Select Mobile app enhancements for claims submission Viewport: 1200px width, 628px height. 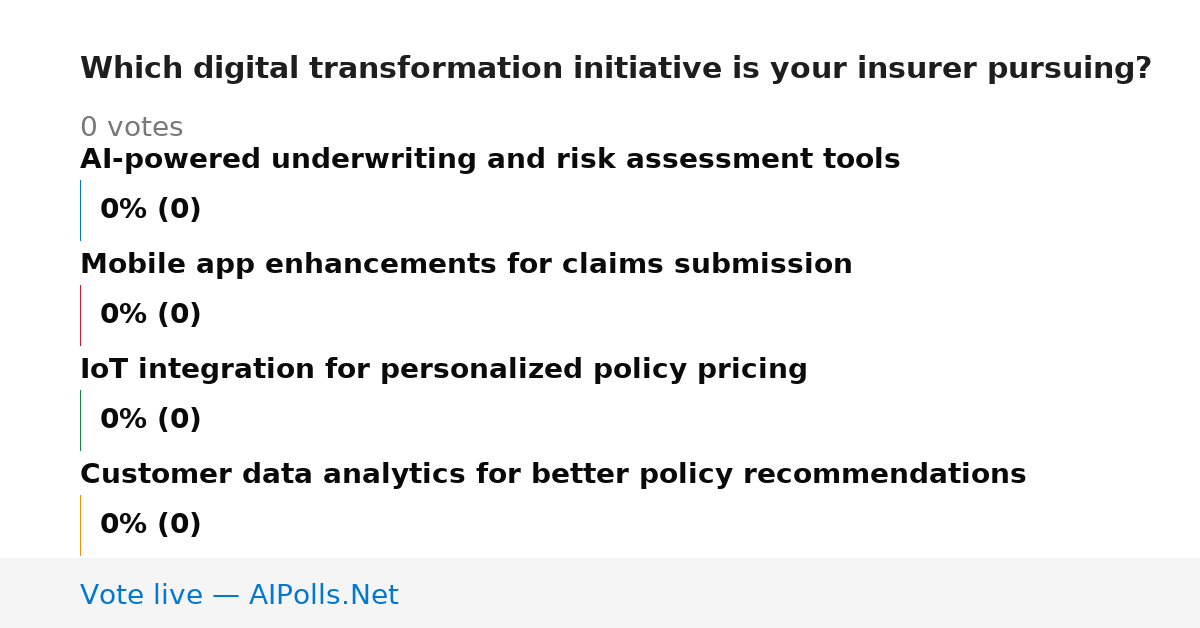coord(466,265)
